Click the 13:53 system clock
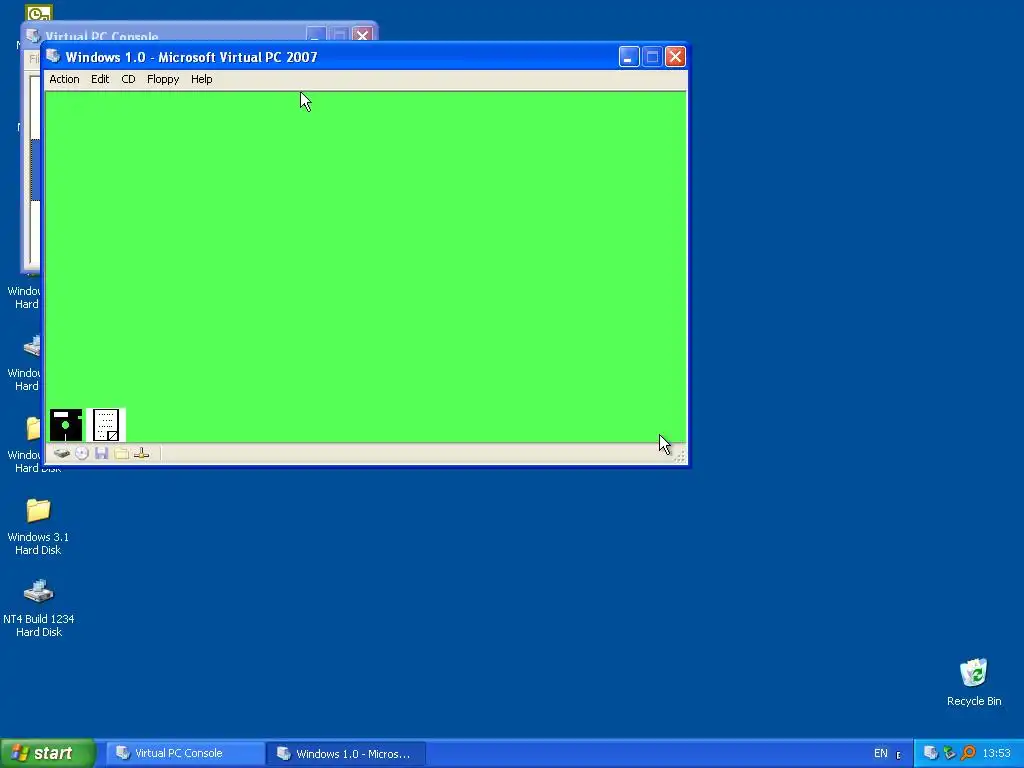The height and width of the screenshot is (768, 1024). tap(996, 753)
